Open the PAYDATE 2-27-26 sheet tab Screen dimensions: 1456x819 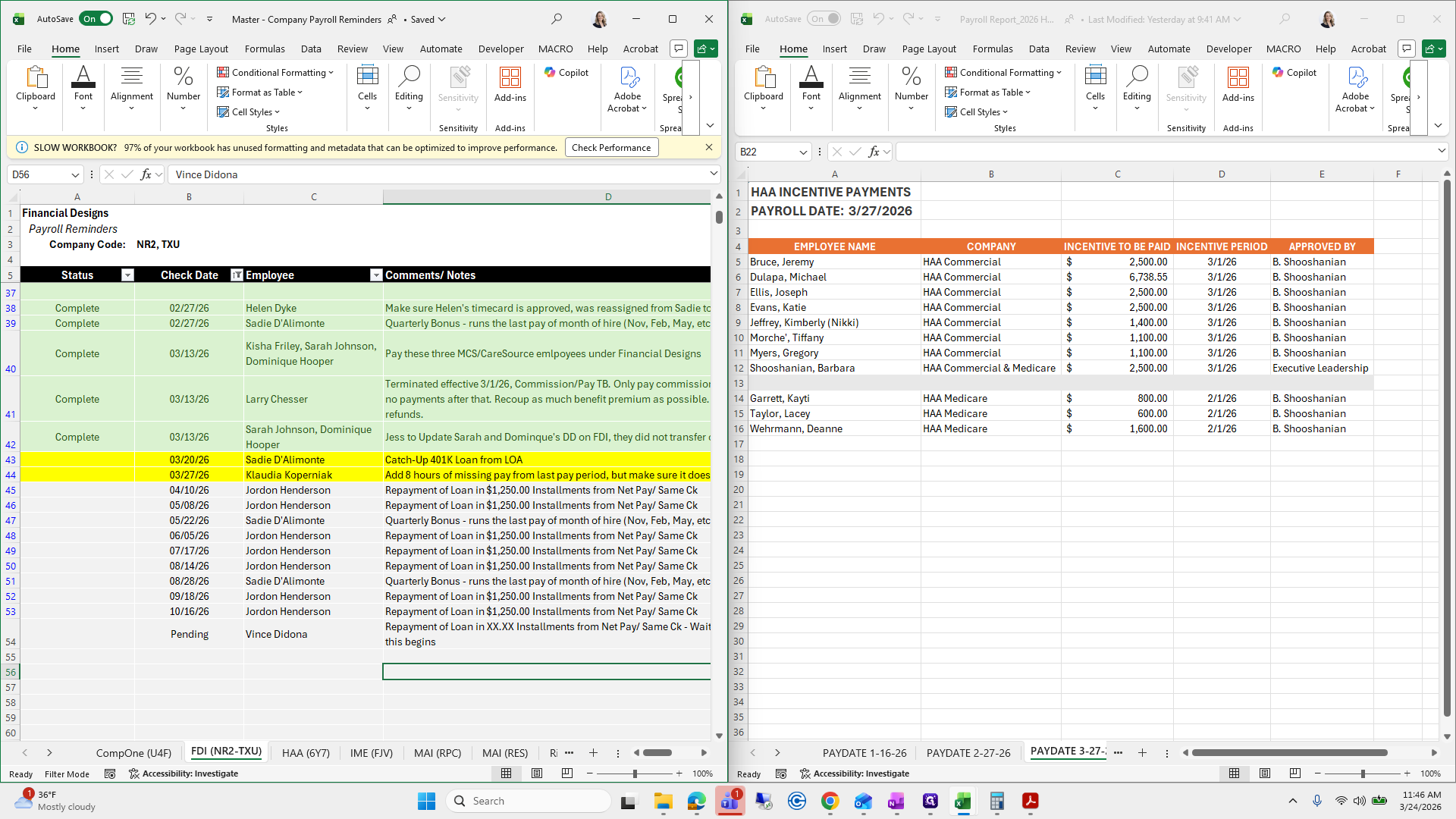(968, 753)
